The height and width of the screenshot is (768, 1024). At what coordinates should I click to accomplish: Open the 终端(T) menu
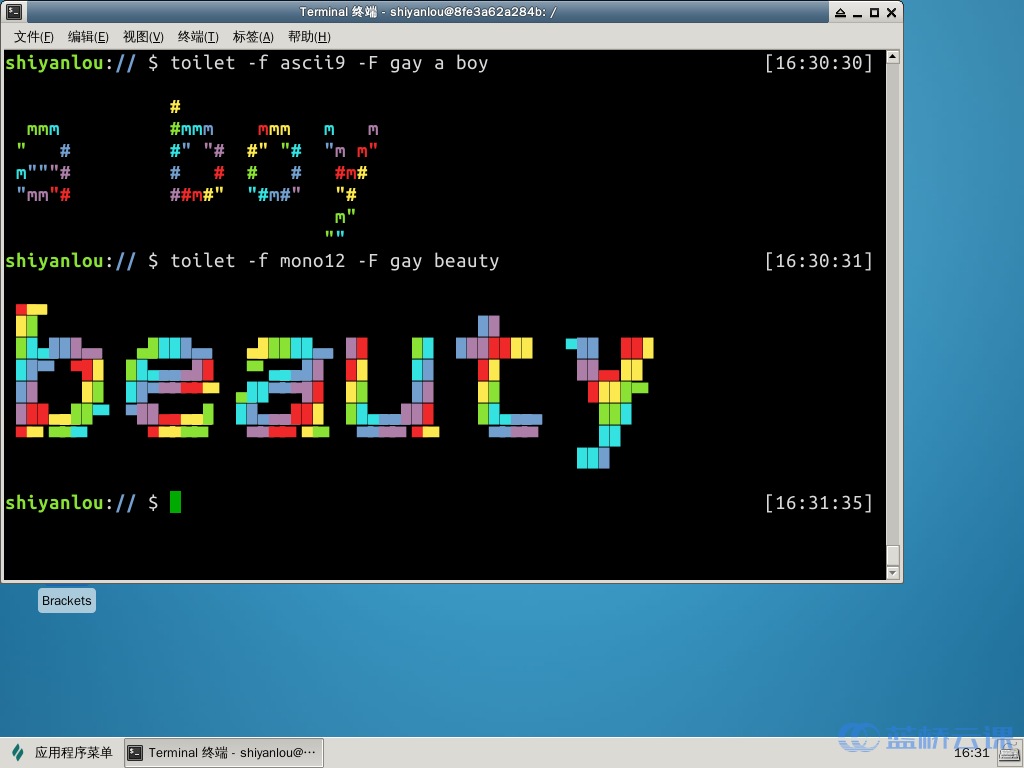point(198,37)
